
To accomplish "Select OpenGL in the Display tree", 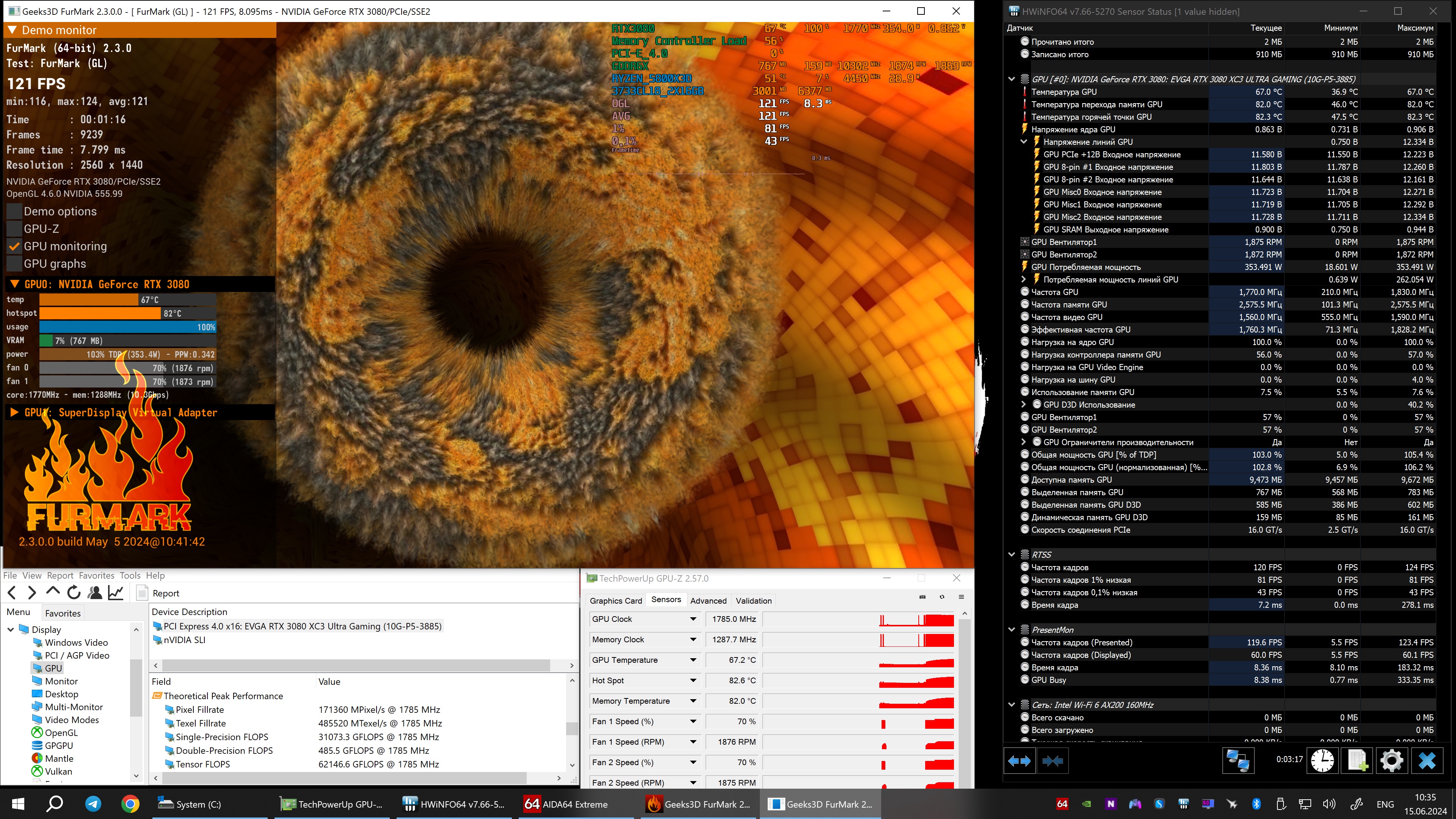I will [x=61, y=733].
